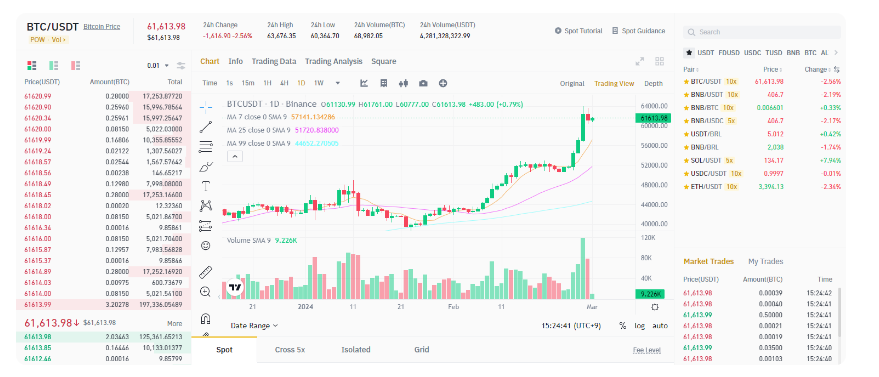Click the zoom in magnifier tool
This screenshot has width=879, height=377.
(206, 292)
